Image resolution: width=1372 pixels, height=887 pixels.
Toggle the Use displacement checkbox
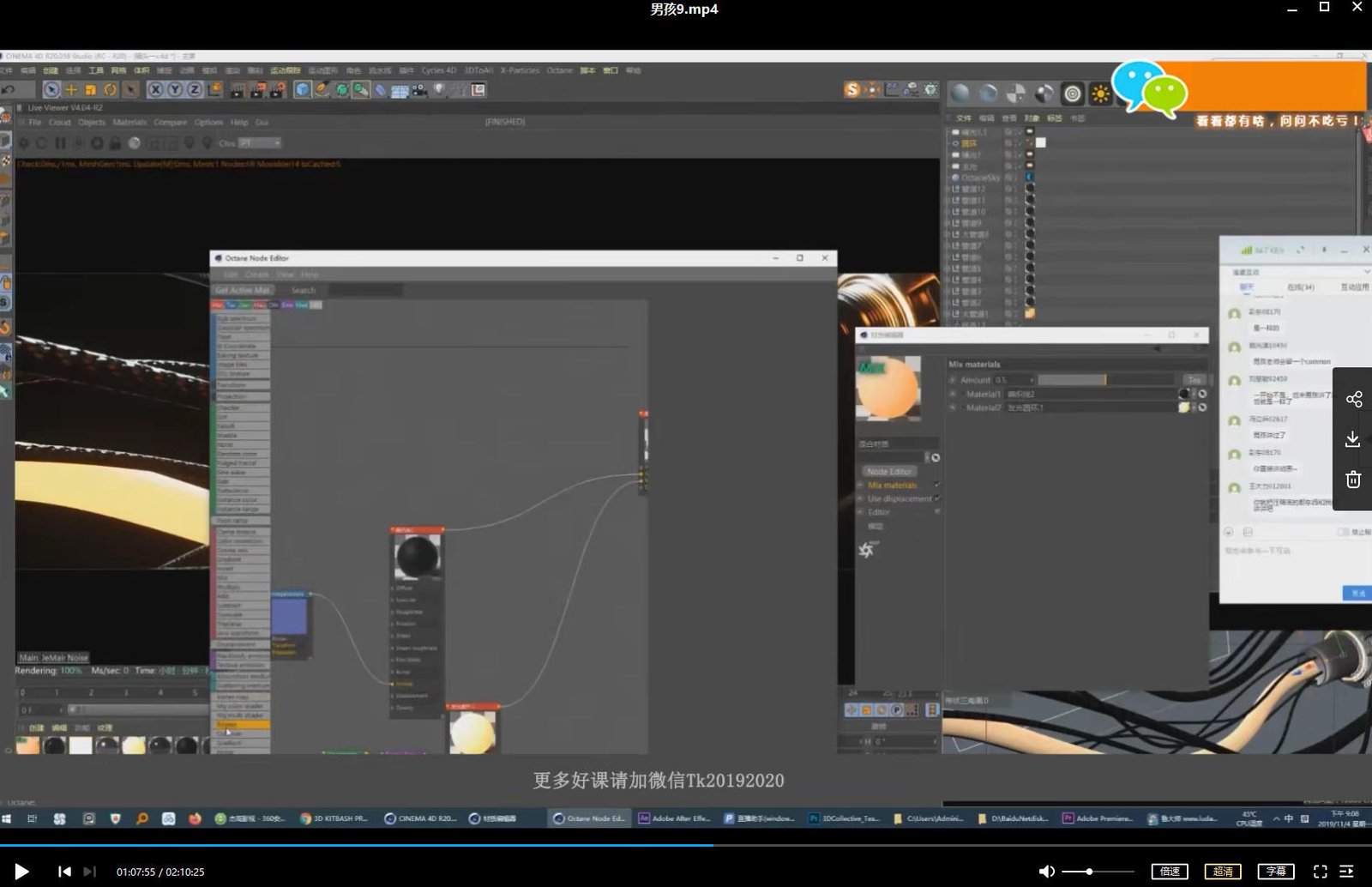(937, 498)
